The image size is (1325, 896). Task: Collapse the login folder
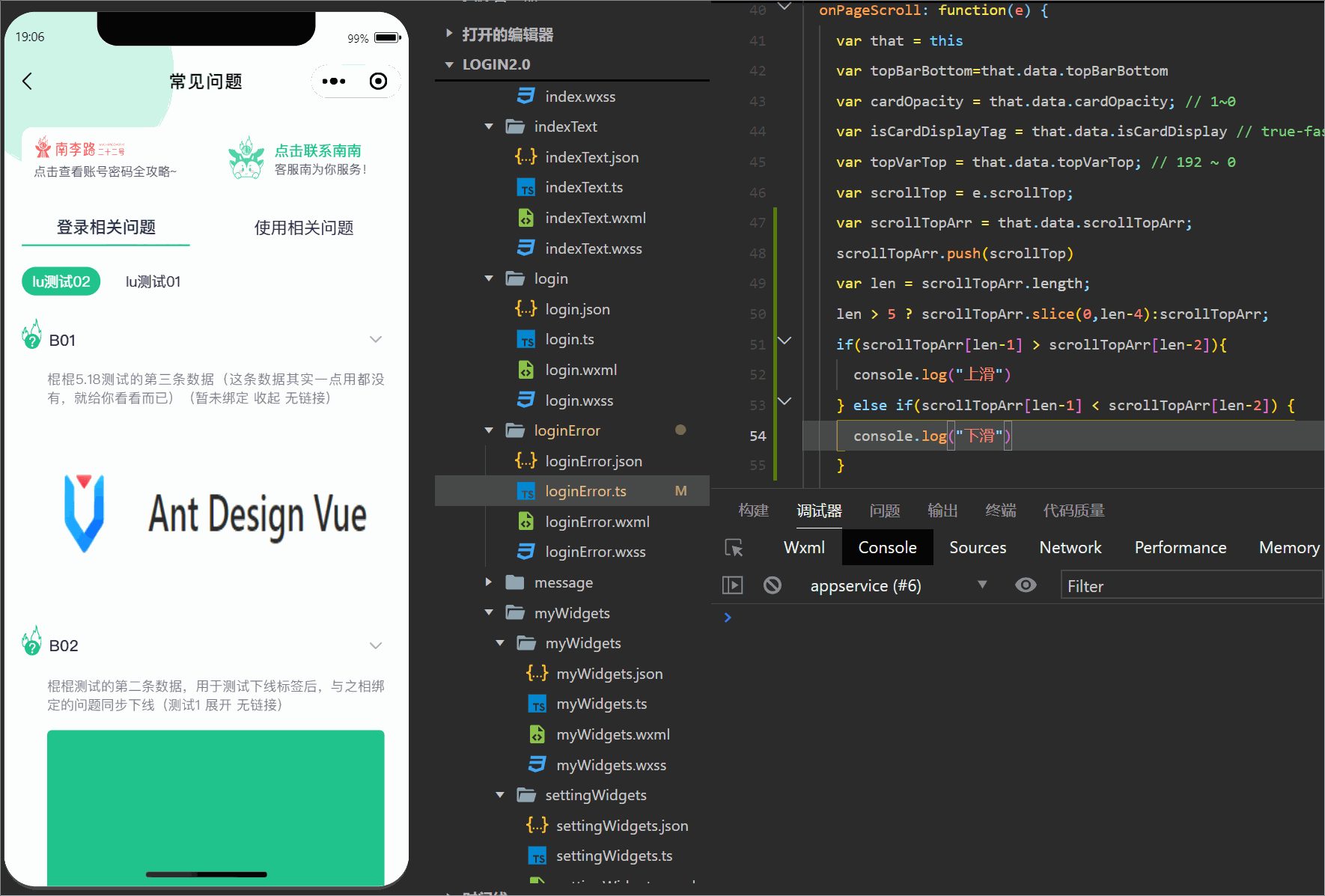click(489, 278)
